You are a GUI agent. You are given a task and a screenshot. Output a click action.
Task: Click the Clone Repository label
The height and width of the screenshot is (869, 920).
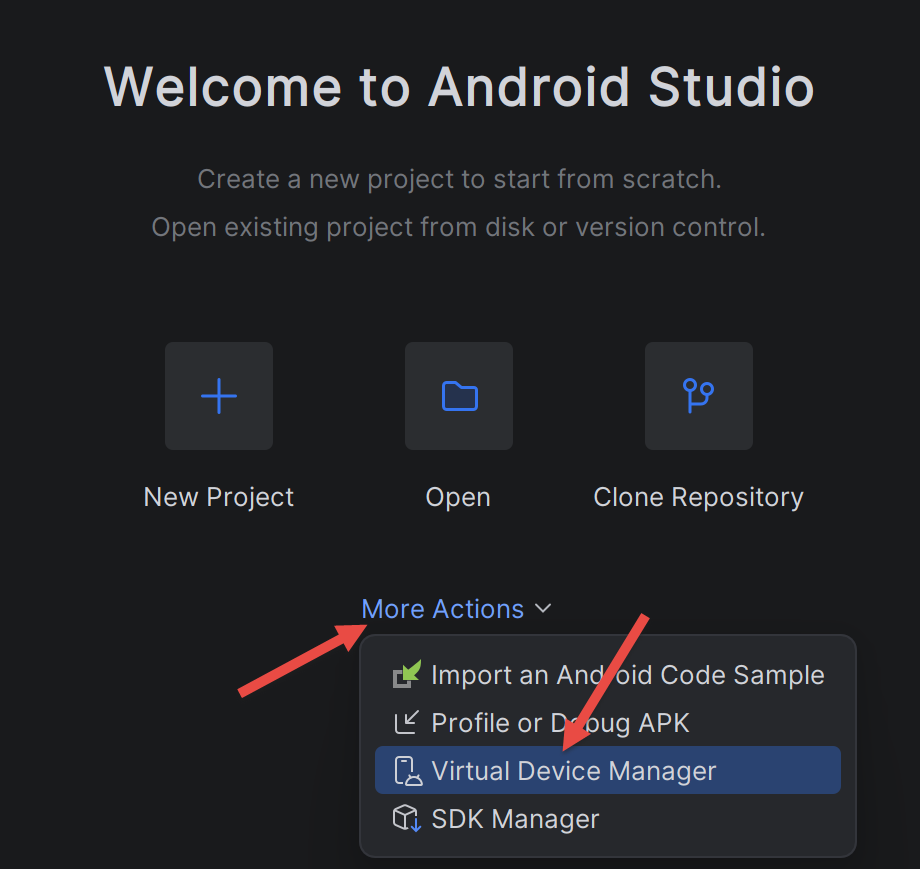698,498
